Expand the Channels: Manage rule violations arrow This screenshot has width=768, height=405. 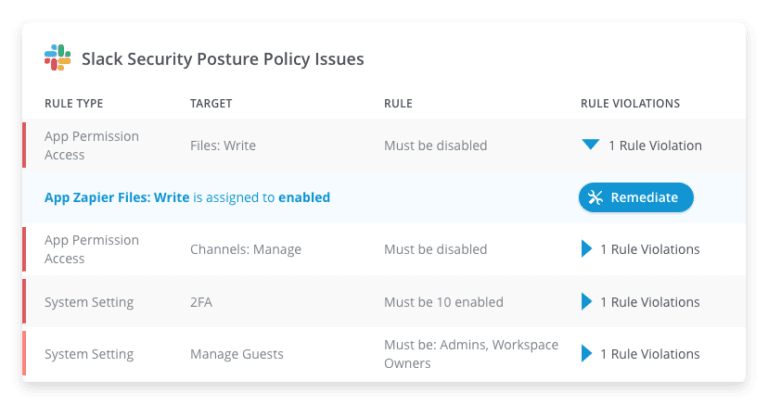click(x=586, y=249)
